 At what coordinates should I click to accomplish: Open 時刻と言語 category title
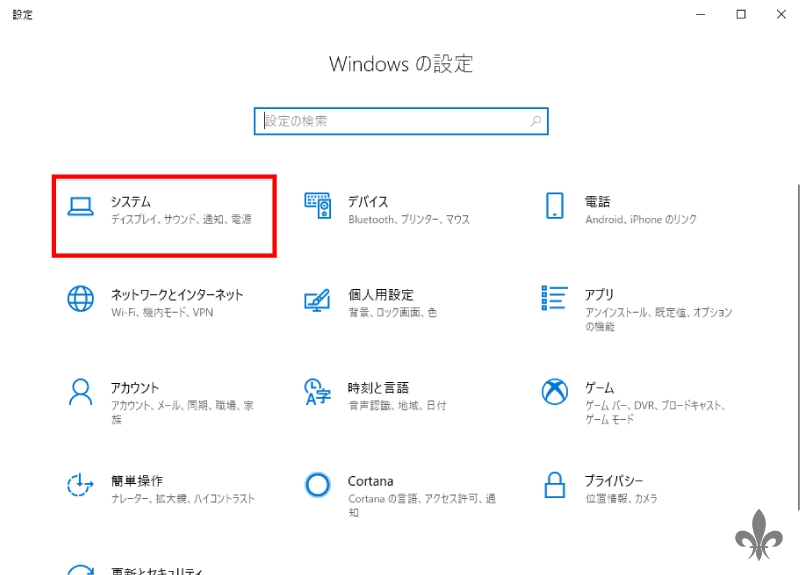378,388
